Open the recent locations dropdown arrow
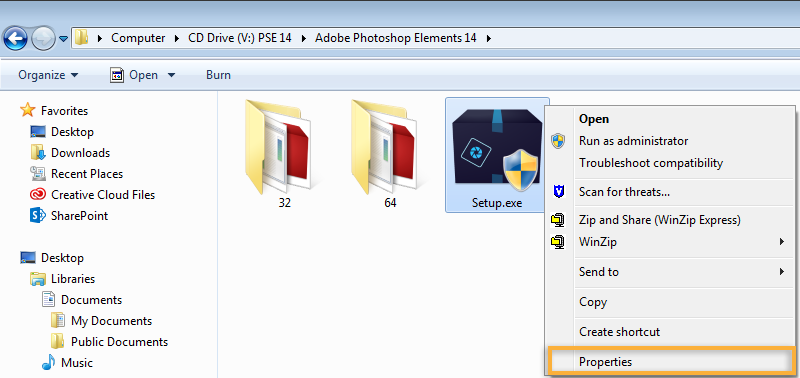This screenshot has height=378, width=800. coord(63,38)
